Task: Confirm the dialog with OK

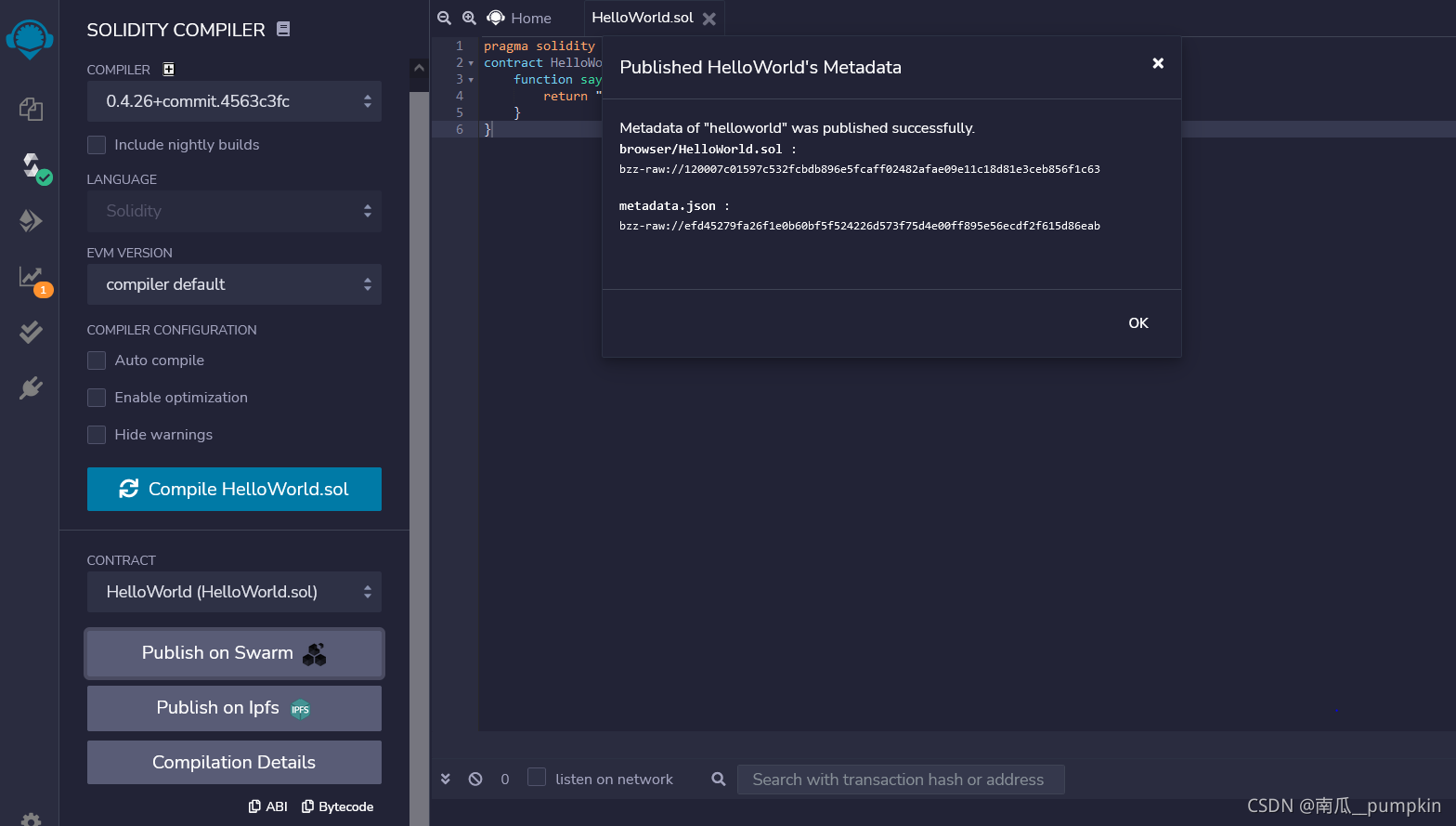Action: pyautogui.click(x=1138, y=323)
